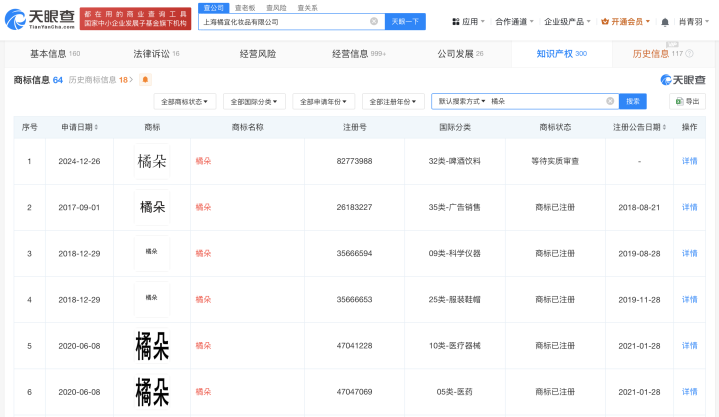
Task: Expand the 全部商标状态 filter dropdown
Action: point(187,101)
